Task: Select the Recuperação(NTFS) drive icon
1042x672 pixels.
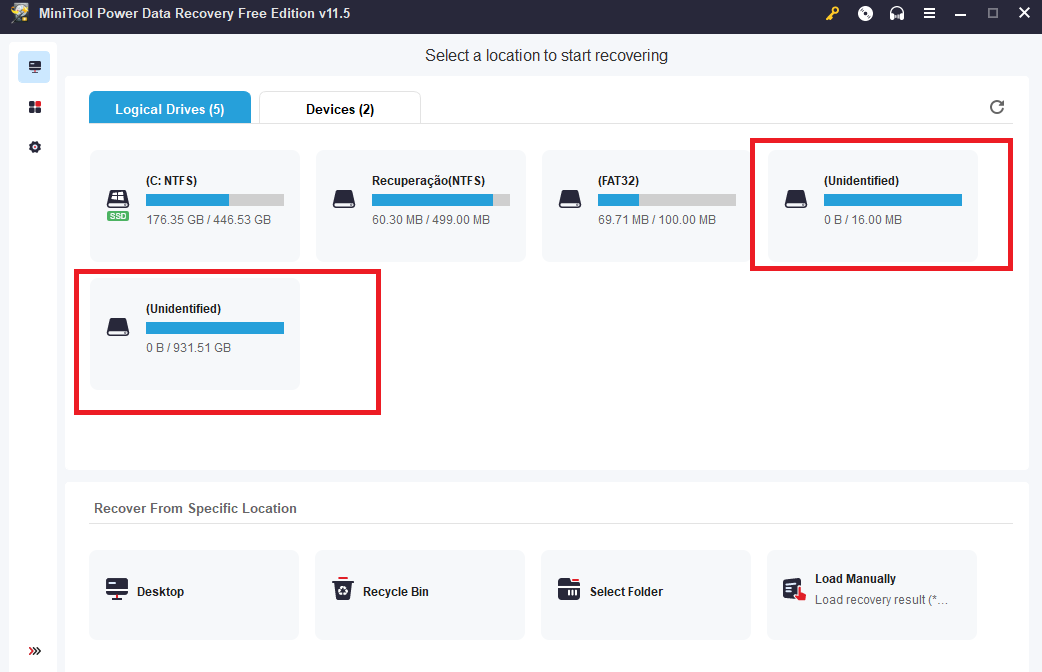Action: tap(344, 199)
